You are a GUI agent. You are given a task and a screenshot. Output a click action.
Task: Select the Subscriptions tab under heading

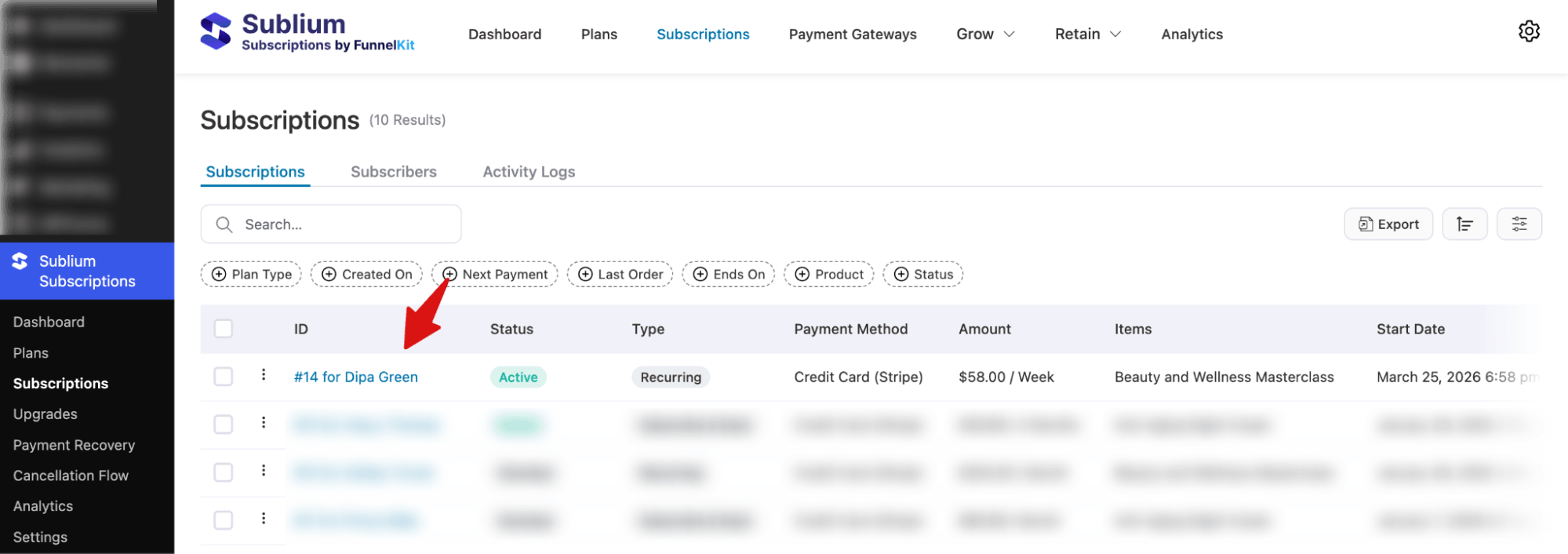[x=255, y=172]
